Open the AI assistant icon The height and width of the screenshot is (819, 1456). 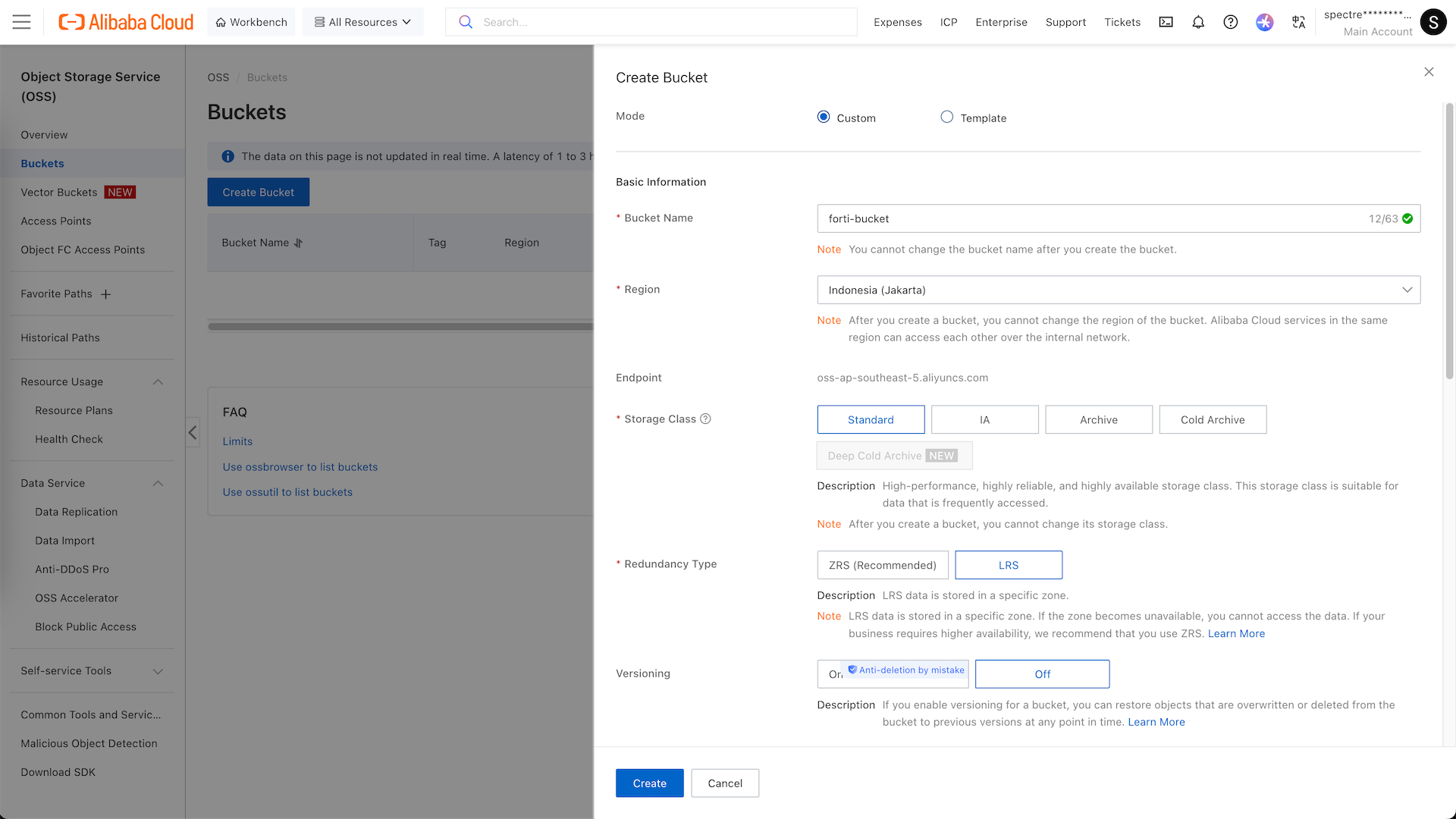[1264, 22]
